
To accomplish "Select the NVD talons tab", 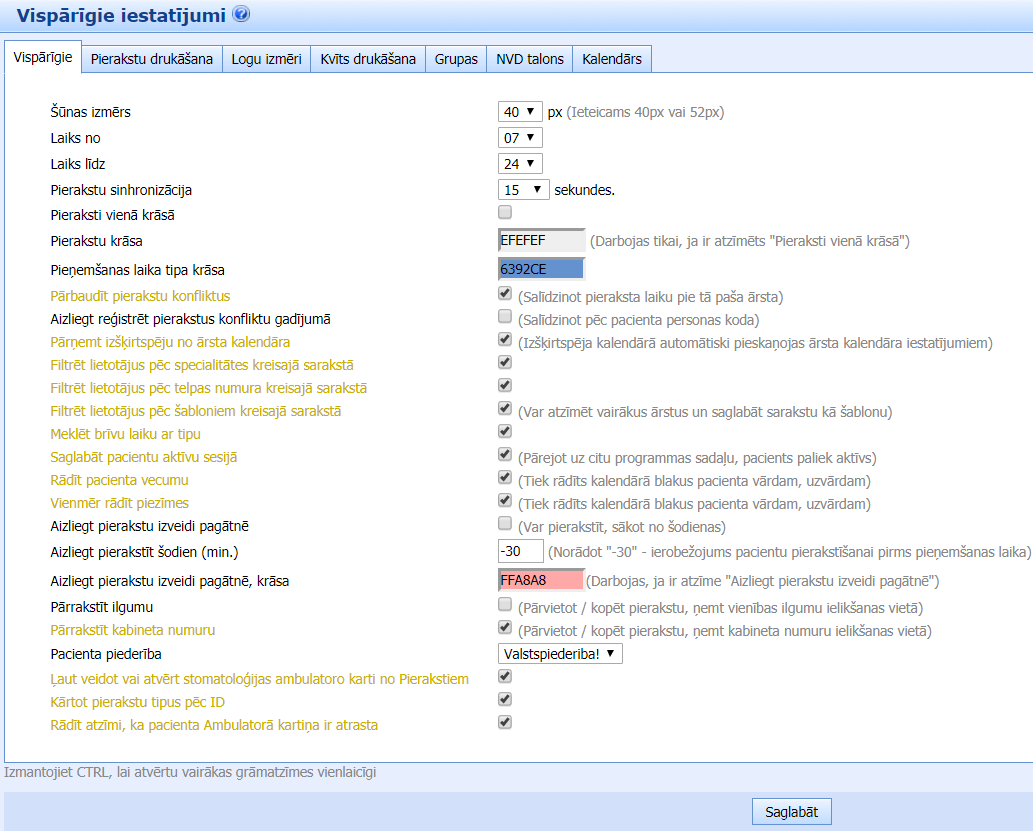I will 530,59.
